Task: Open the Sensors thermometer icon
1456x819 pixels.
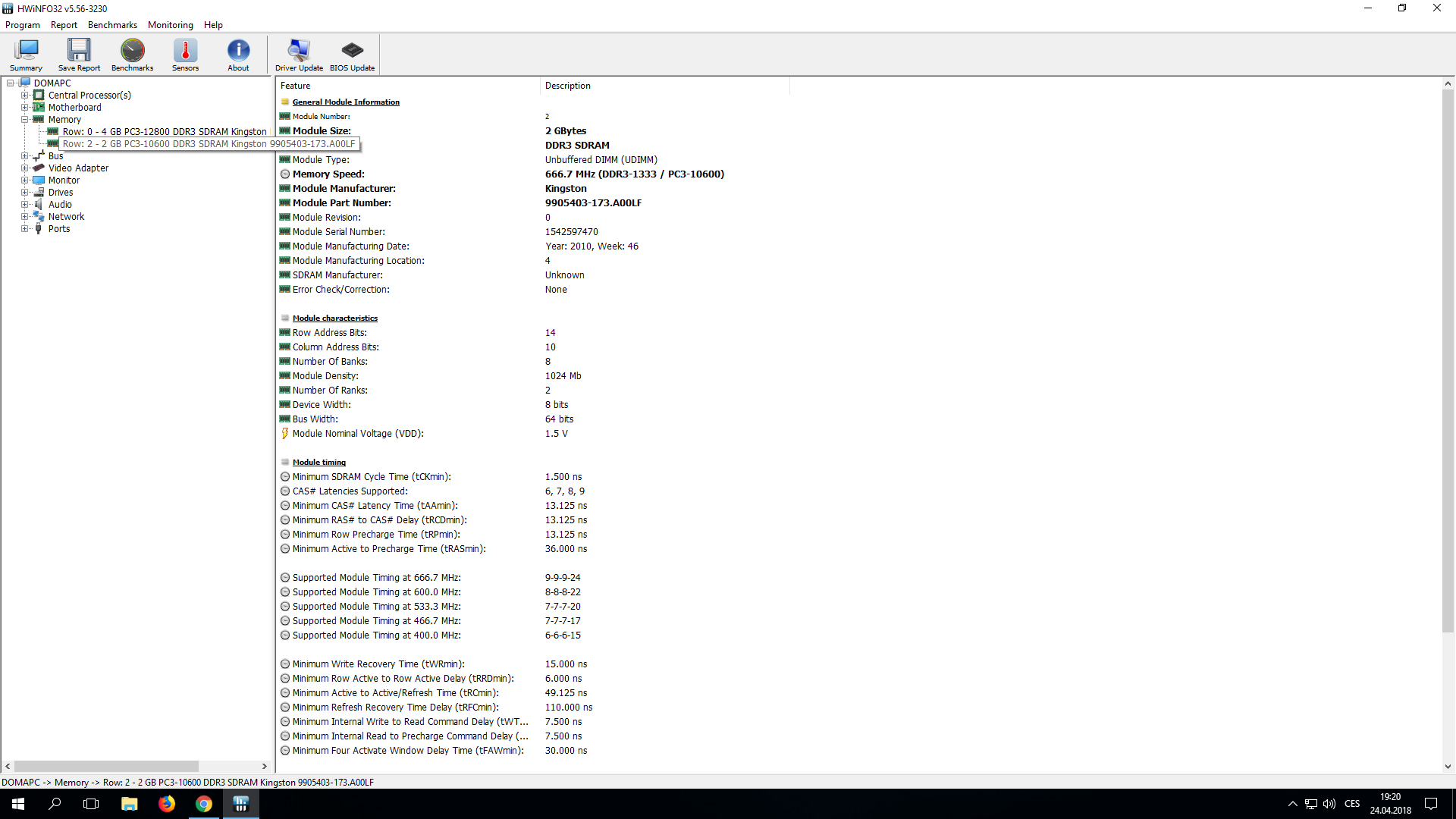Action: [185, 55]
